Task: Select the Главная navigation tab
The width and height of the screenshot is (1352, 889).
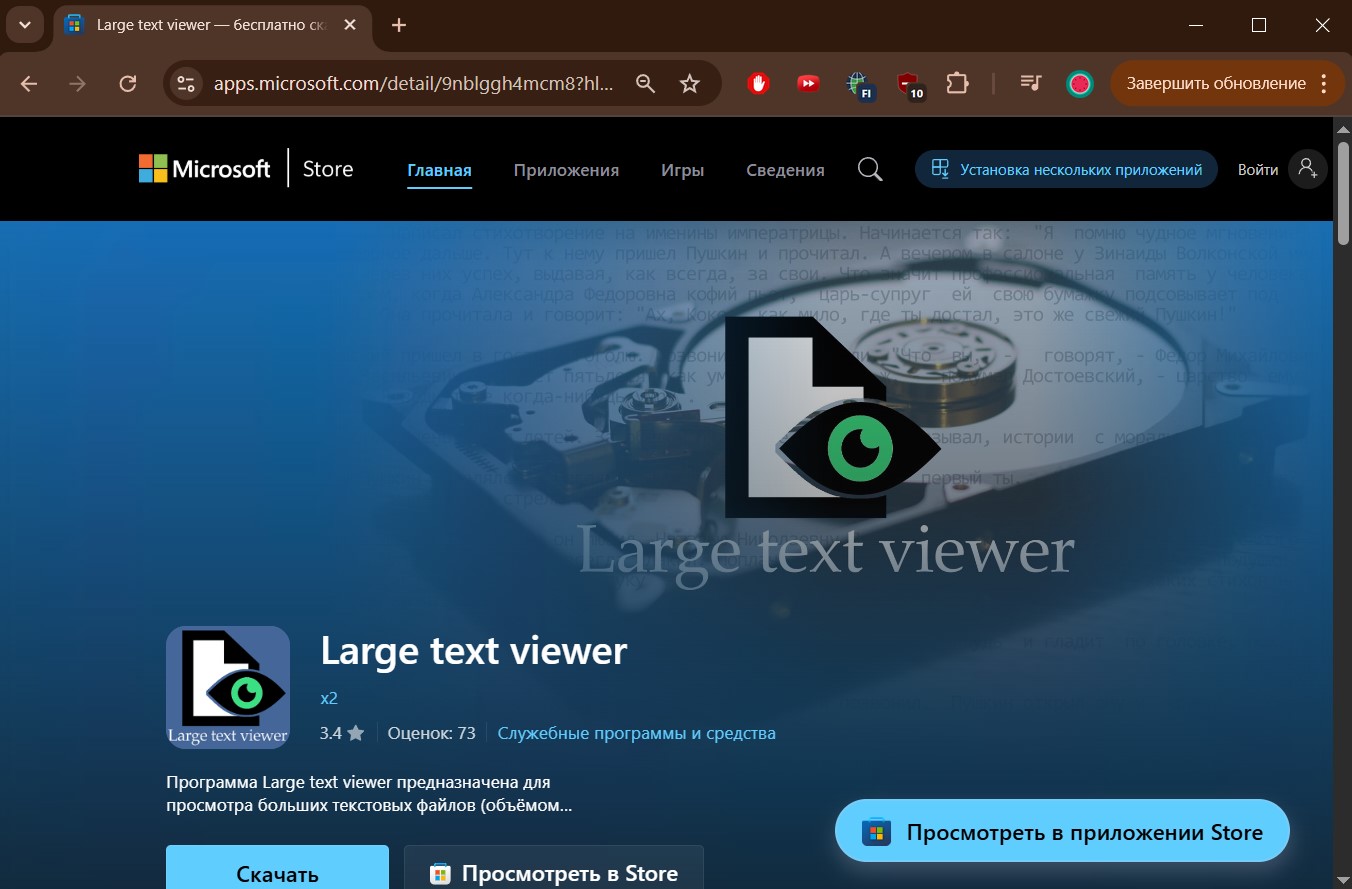Action: click(439, 170)
